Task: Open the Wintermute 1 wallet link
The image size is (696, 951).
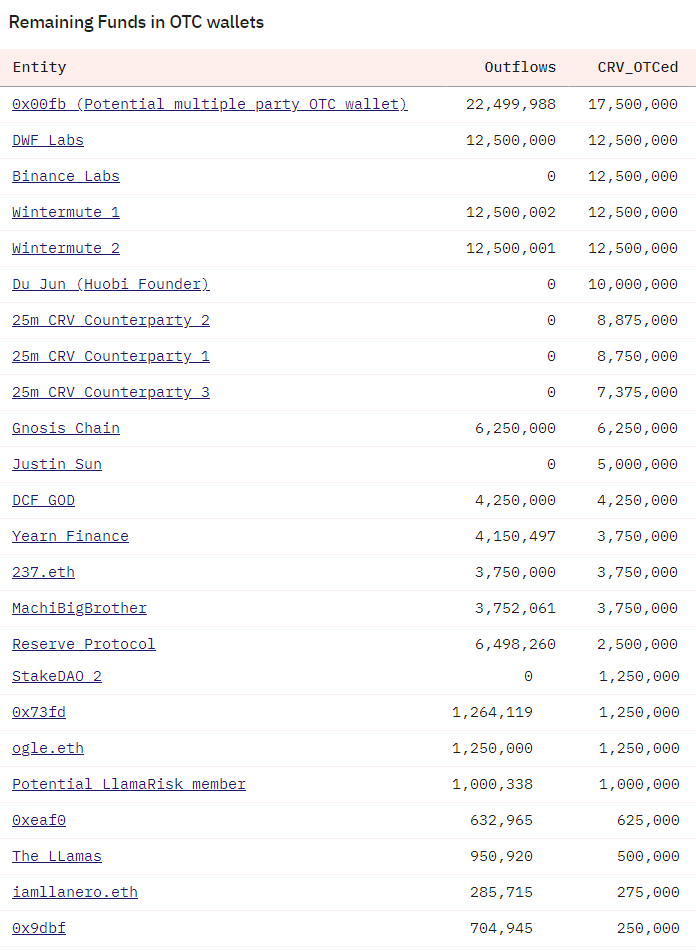Action: pyautogui.click(x=66, y=212)
